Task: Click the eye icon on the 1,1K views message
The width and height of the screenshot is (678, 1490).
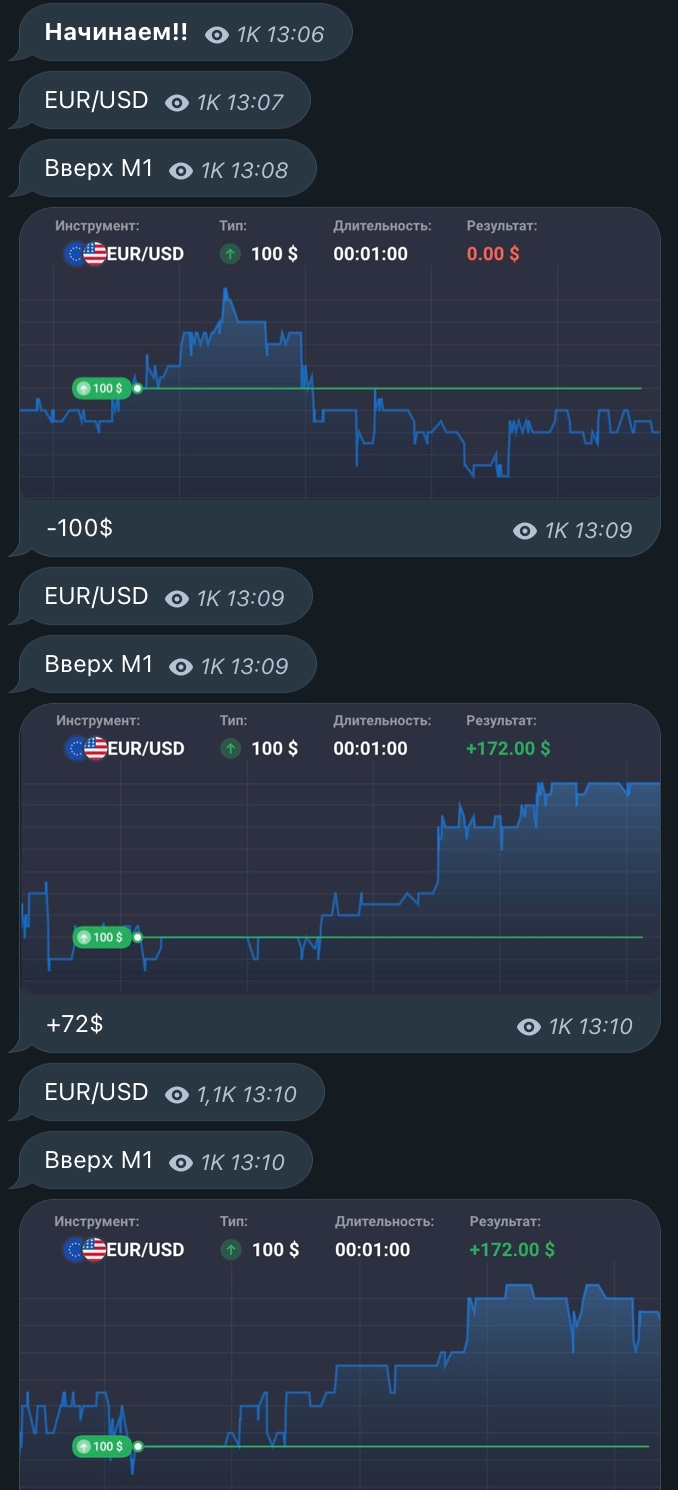Action: (x=177, y=1095)
